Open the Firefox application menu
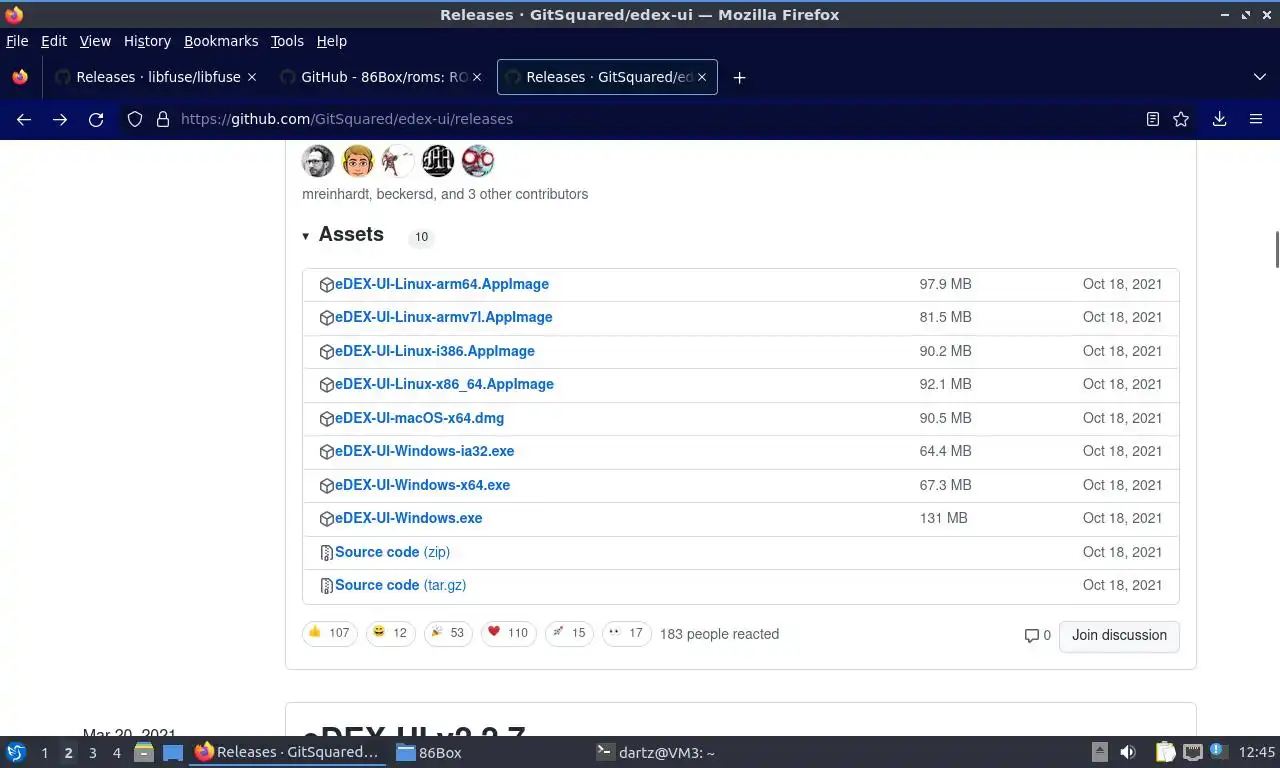 click(1256, 119)
